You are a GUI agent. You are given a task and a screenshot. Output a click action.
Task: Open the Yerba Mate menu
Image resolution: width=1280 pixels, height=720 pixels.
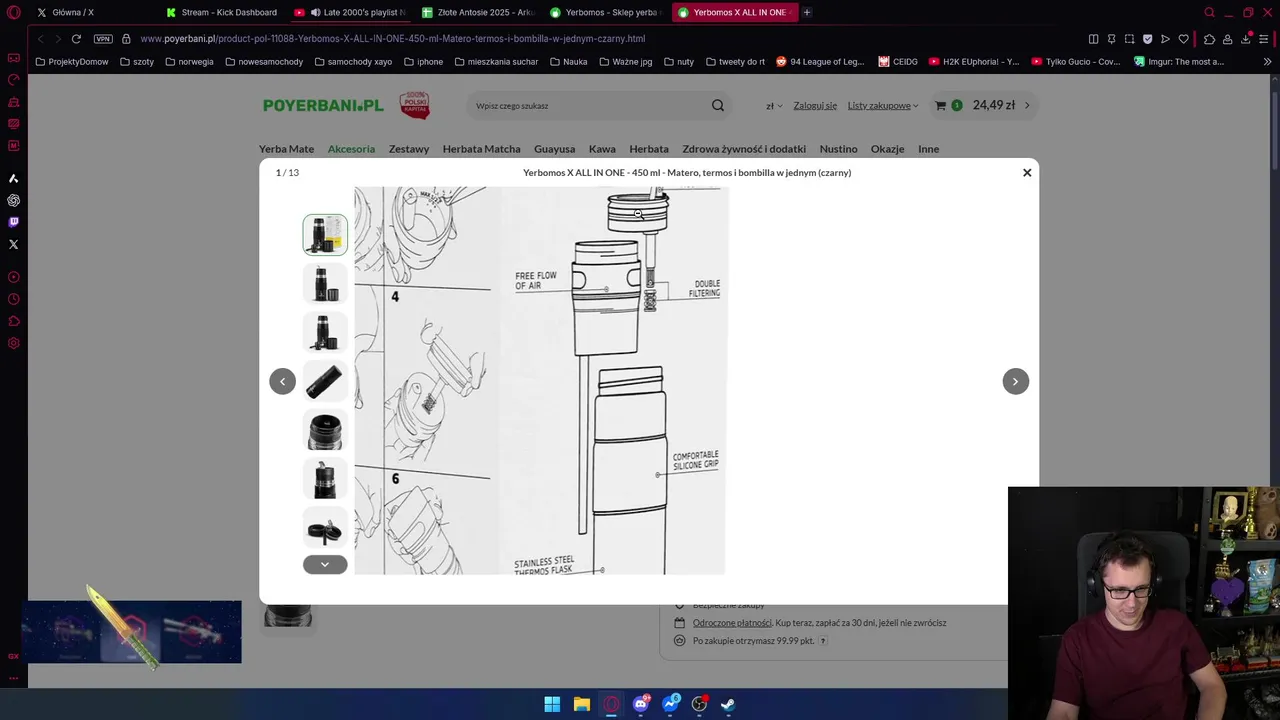tap(286, 149)
